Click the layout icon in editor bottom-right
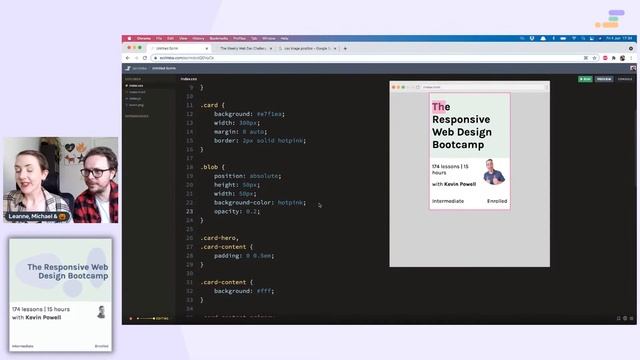The height and width of the screenshot is (360, 640). pyautogui.click(x=619, y=318)
